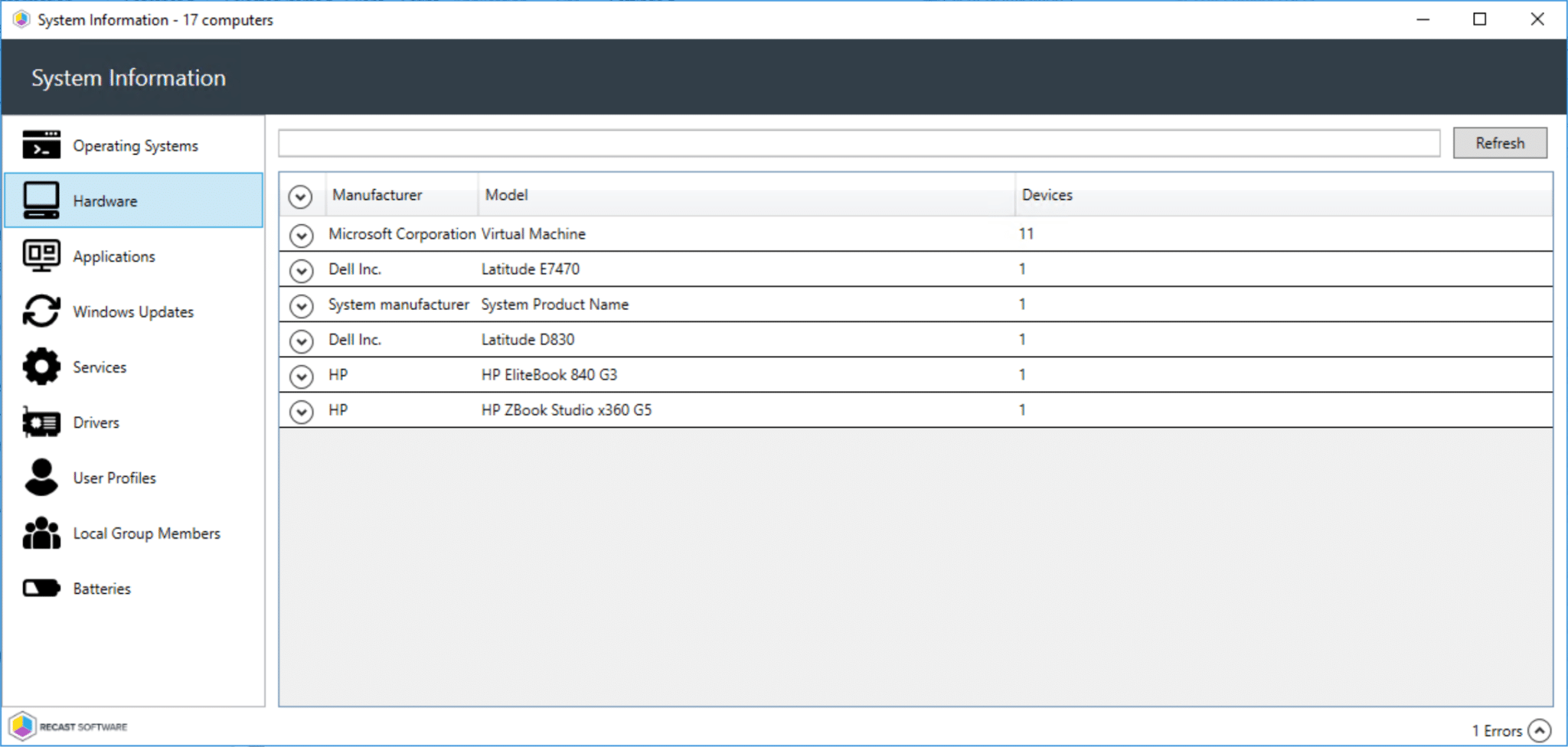Expand the HP ZBook Studio x360 G5 row
Screen dimensions: 1568x747
pyautogui.click(x=302, y=411)
